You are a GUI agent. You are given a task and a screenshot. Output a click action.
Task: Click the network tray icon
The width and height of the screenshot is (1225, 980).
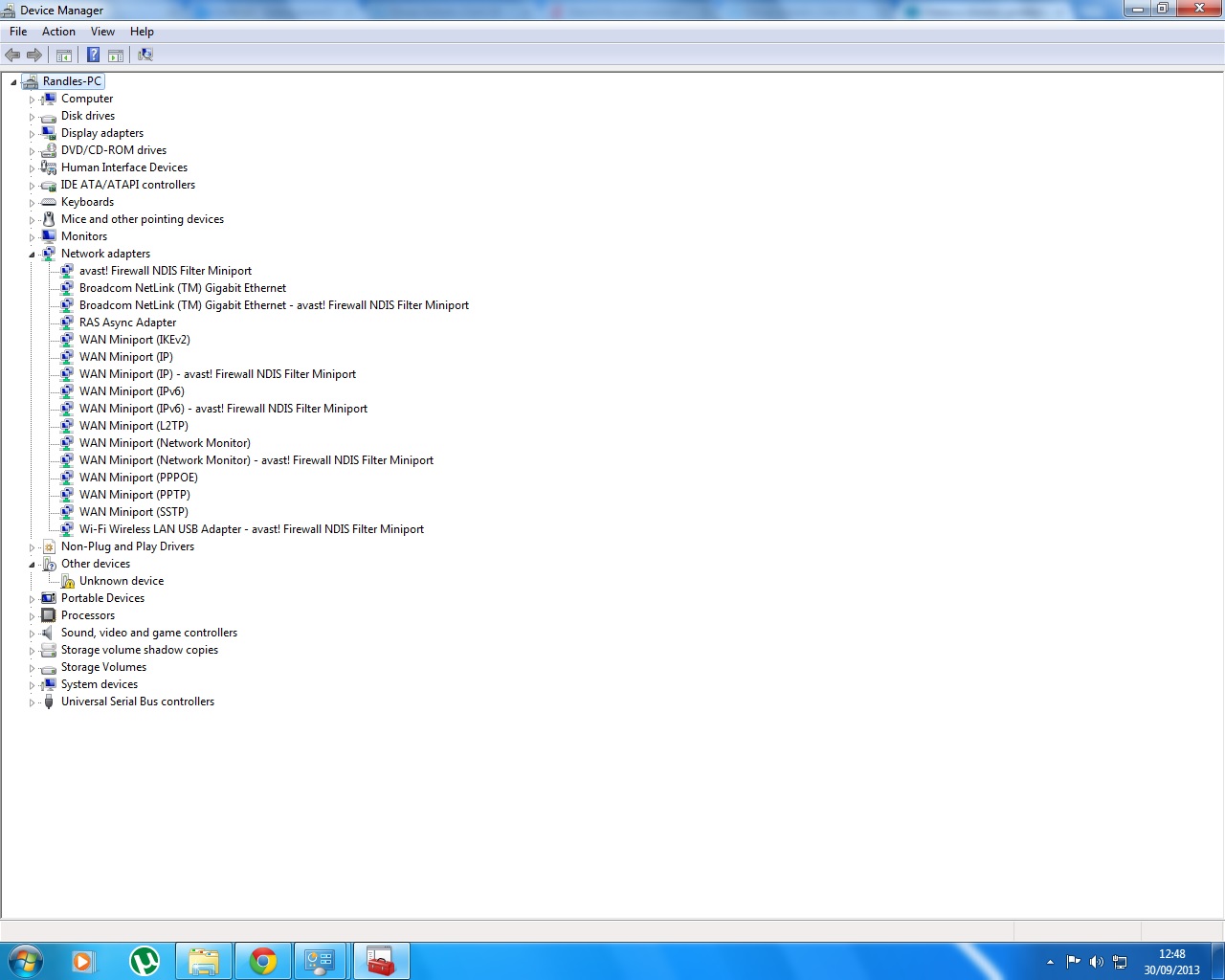(x=1120, y=962)
